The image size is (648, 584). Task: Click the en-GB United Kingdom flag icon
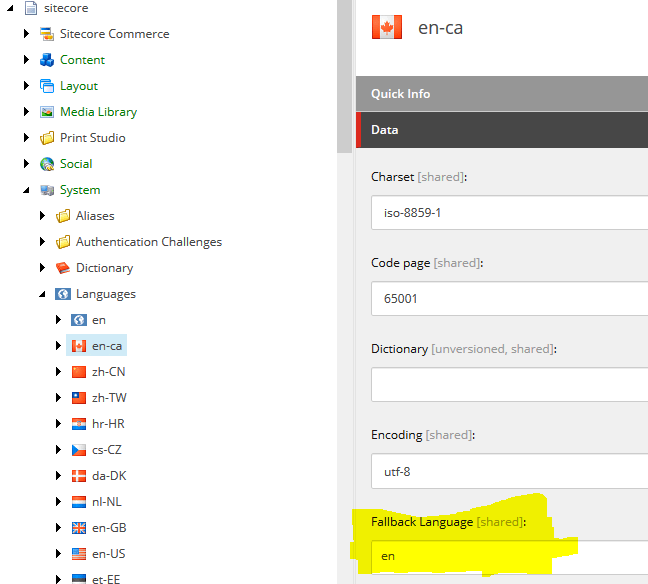click(79, 528)
